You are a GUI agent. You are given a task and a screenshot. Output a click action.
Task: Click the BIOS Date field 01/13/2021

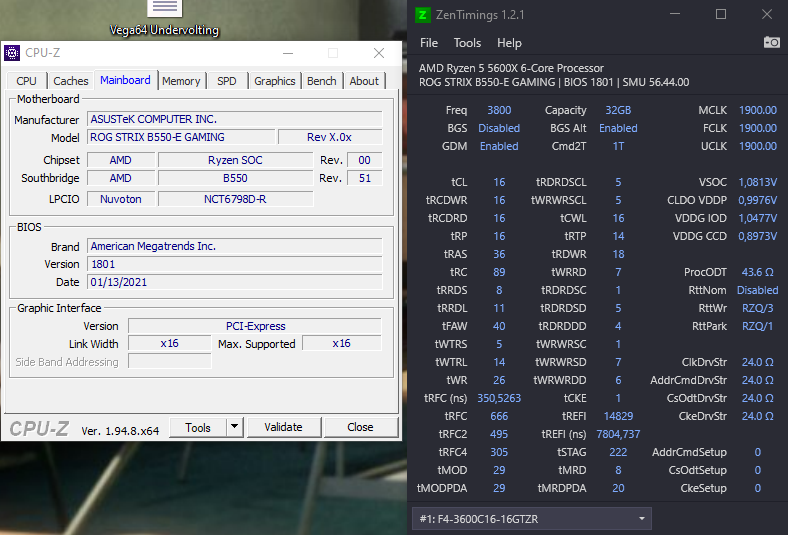pos(235,282)
